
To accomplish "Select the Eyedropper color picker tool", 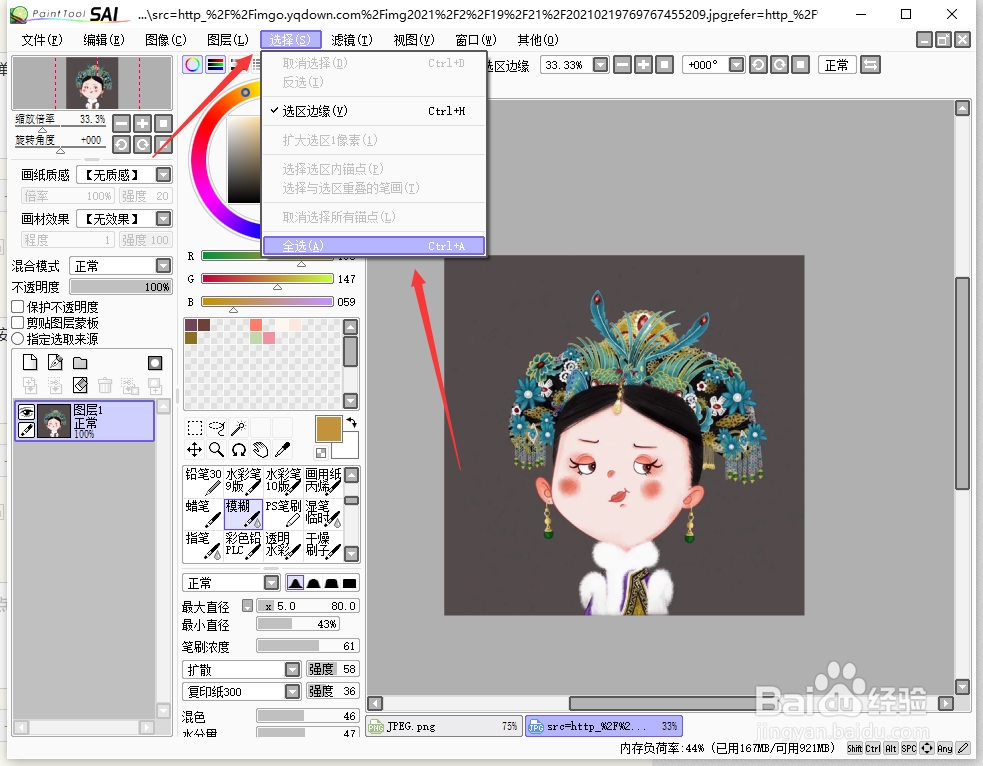I will pyautogui.click(x=282, y=450).
